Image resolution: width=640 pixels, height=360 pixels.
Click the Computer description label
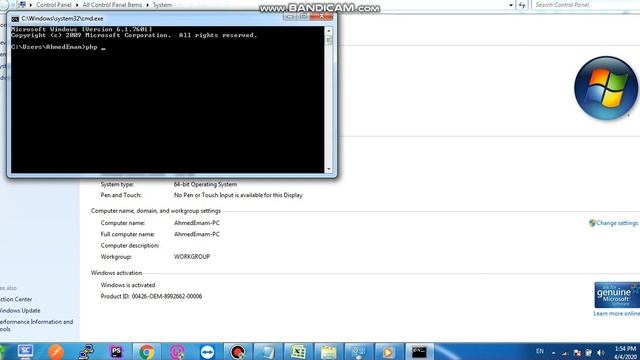[130, 245]
